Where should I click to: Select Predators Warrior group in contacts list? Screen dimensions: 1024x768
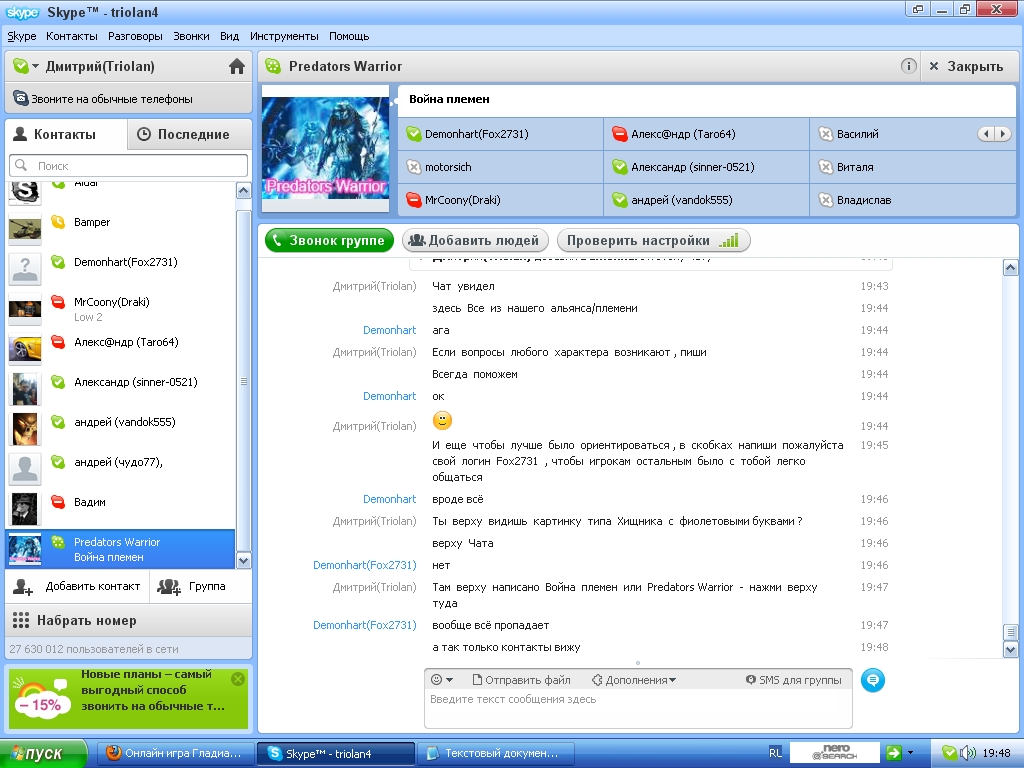120,549
